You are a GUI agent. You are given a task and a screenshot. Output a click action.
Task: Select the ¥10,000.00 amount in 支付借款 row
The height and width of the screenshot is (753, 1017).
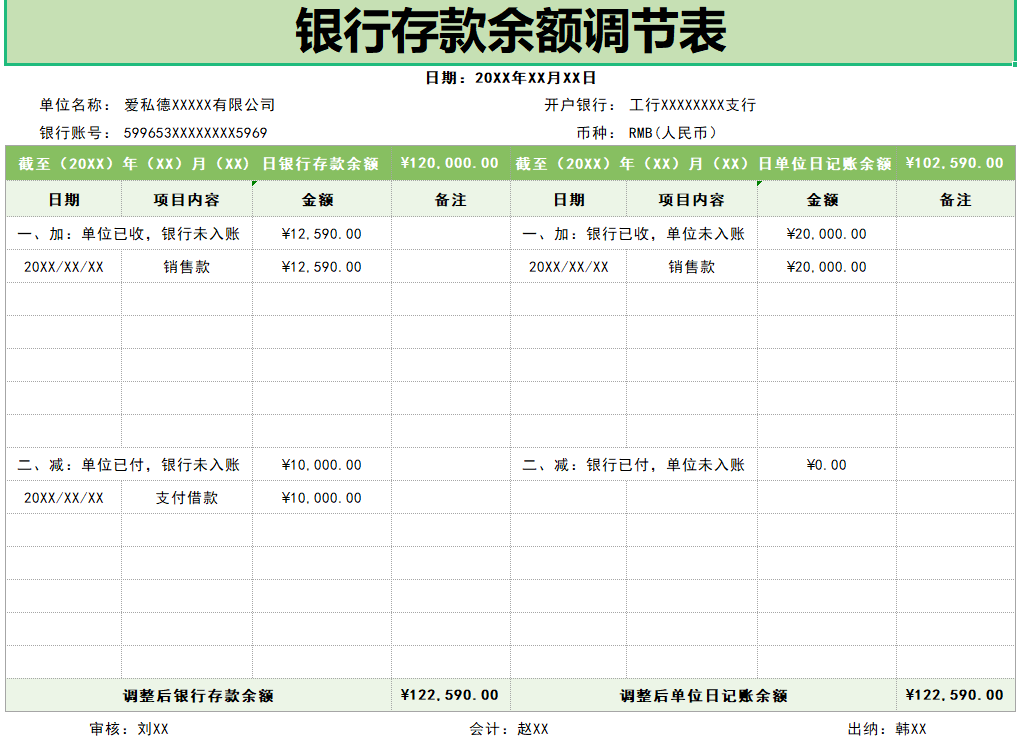pyautogui.click(x=321, y=498)
